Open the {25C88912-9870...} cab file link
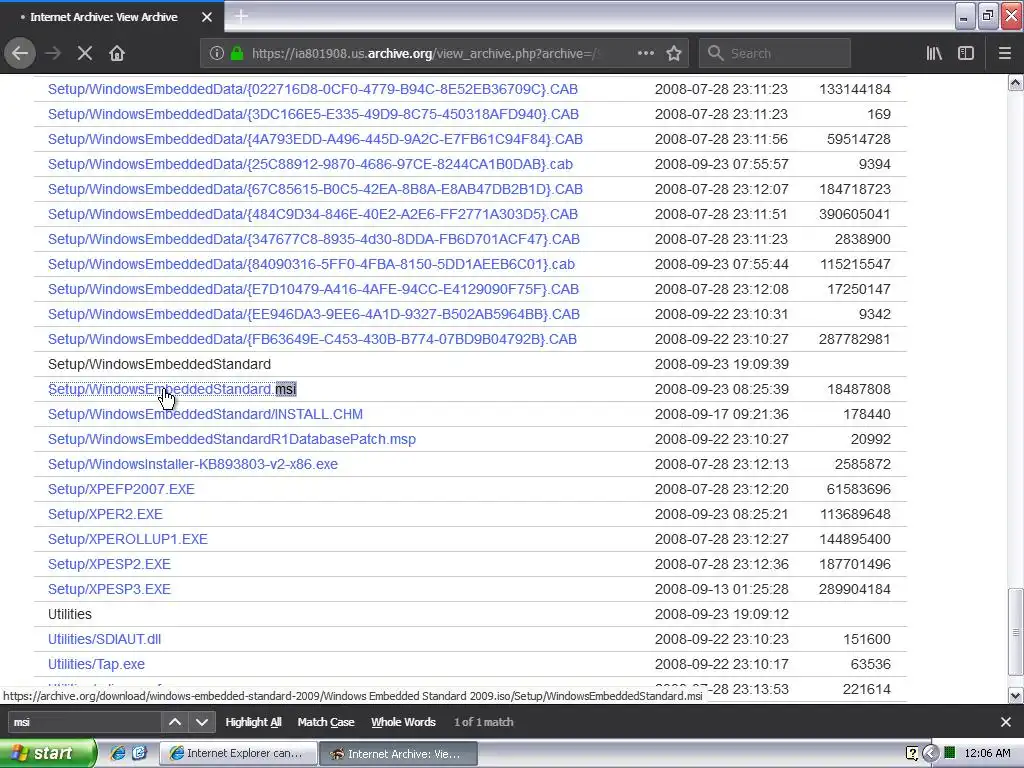 click(310, 164)
